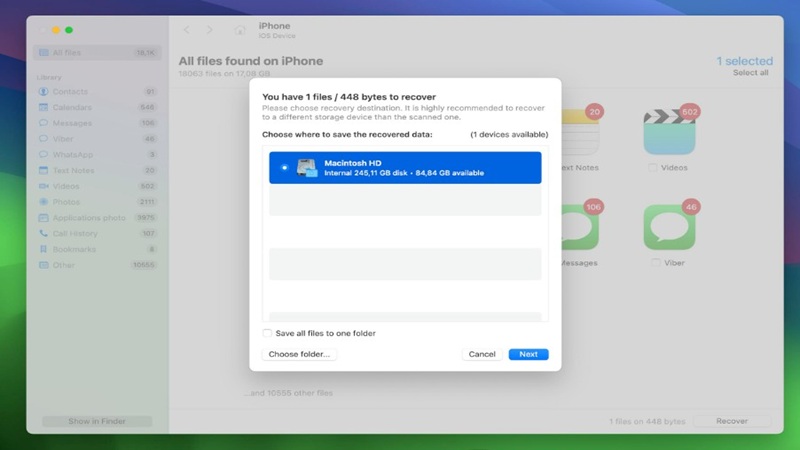Click the Recover button in main window
The height and width of the screenshot is (450, 800).
pos(732,421)
